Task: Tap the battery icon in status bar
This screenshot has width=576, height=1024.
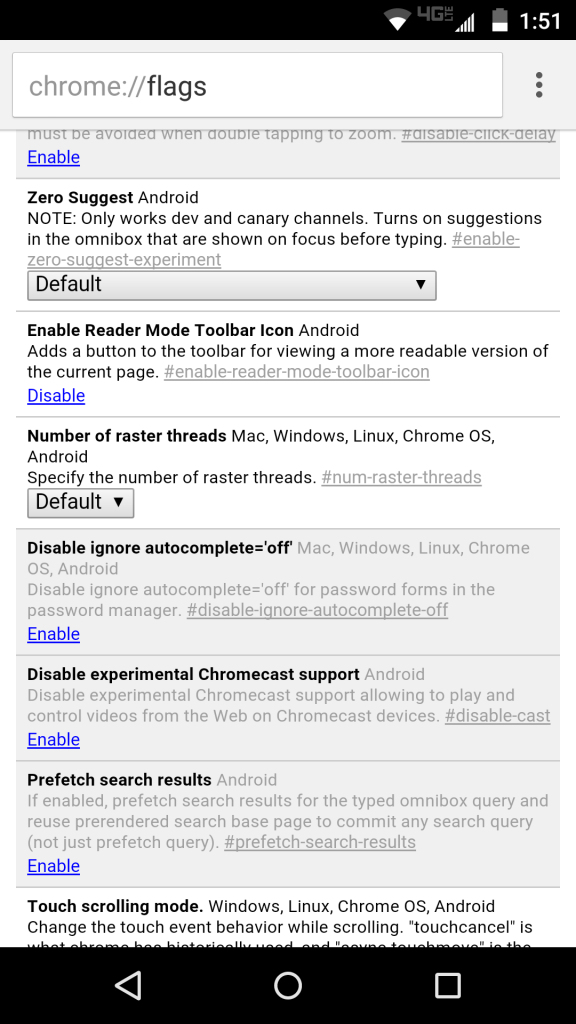Action: point(500,20)
